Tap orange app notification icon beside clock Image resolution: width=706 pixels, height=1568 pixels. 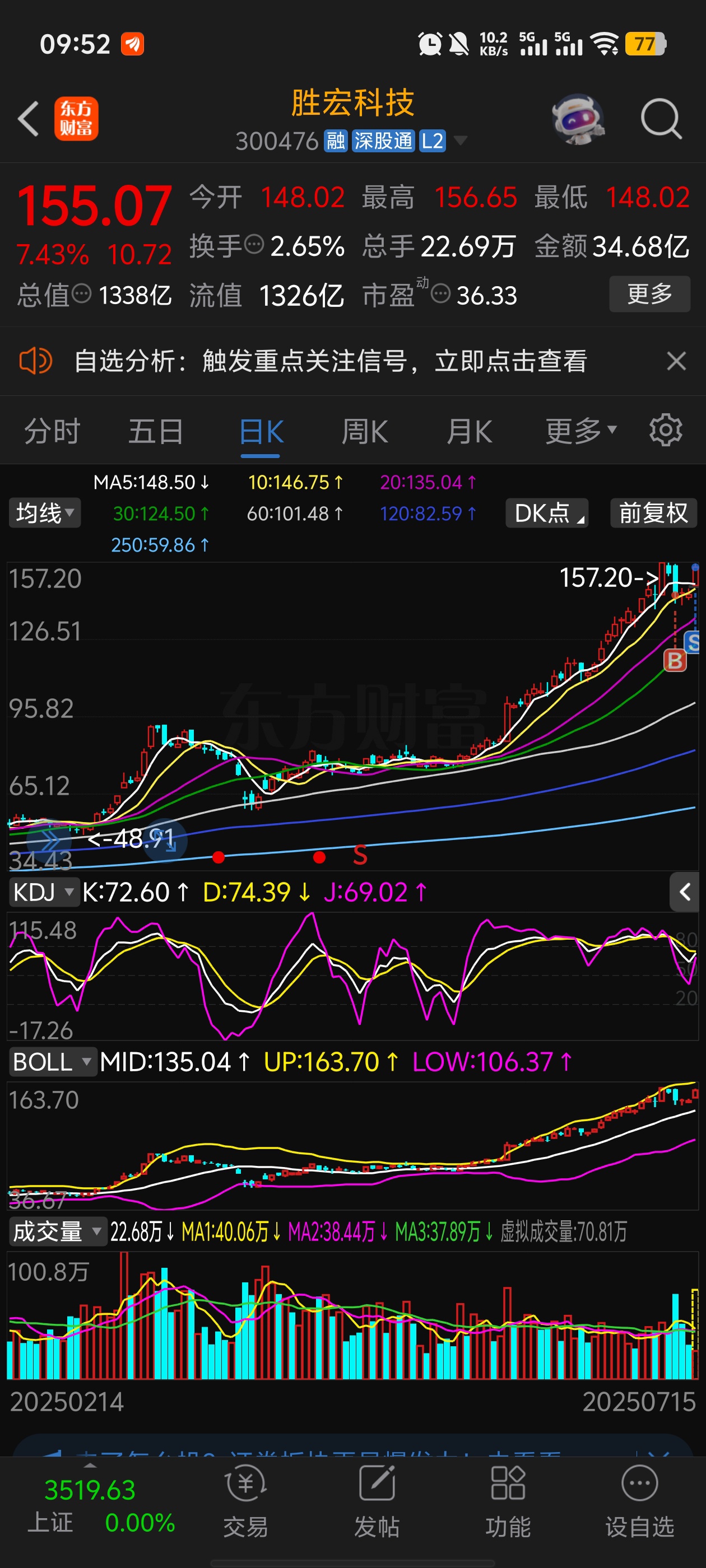pos(132,44)
